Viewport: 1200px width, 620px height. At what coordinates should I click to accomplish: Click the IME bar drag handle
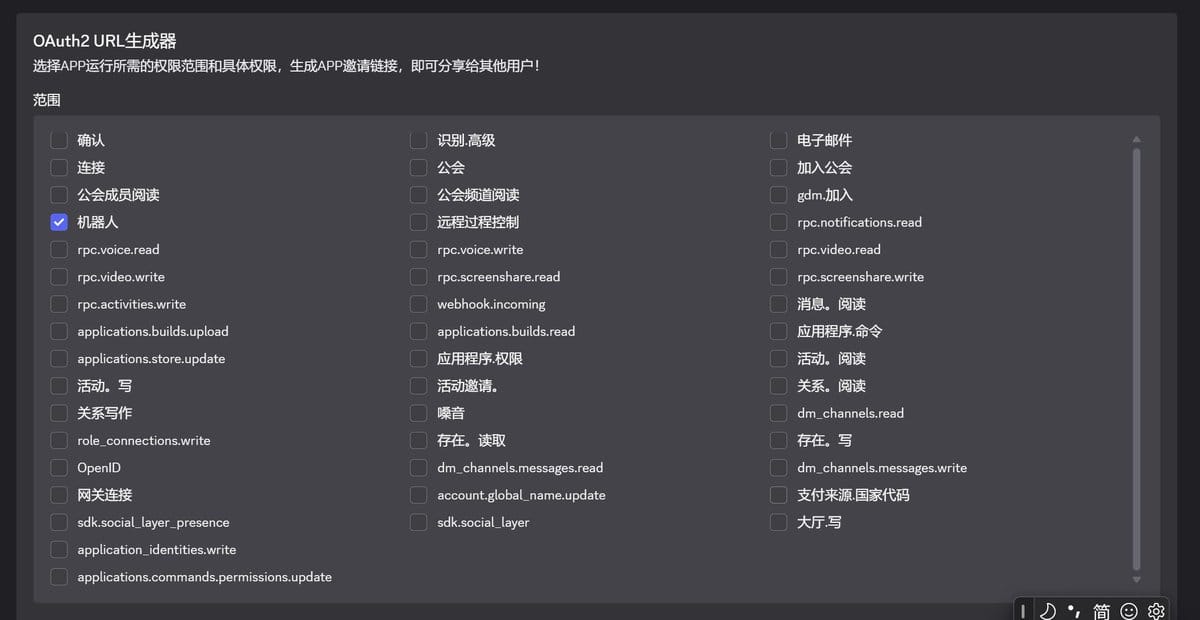point(1023,611)
